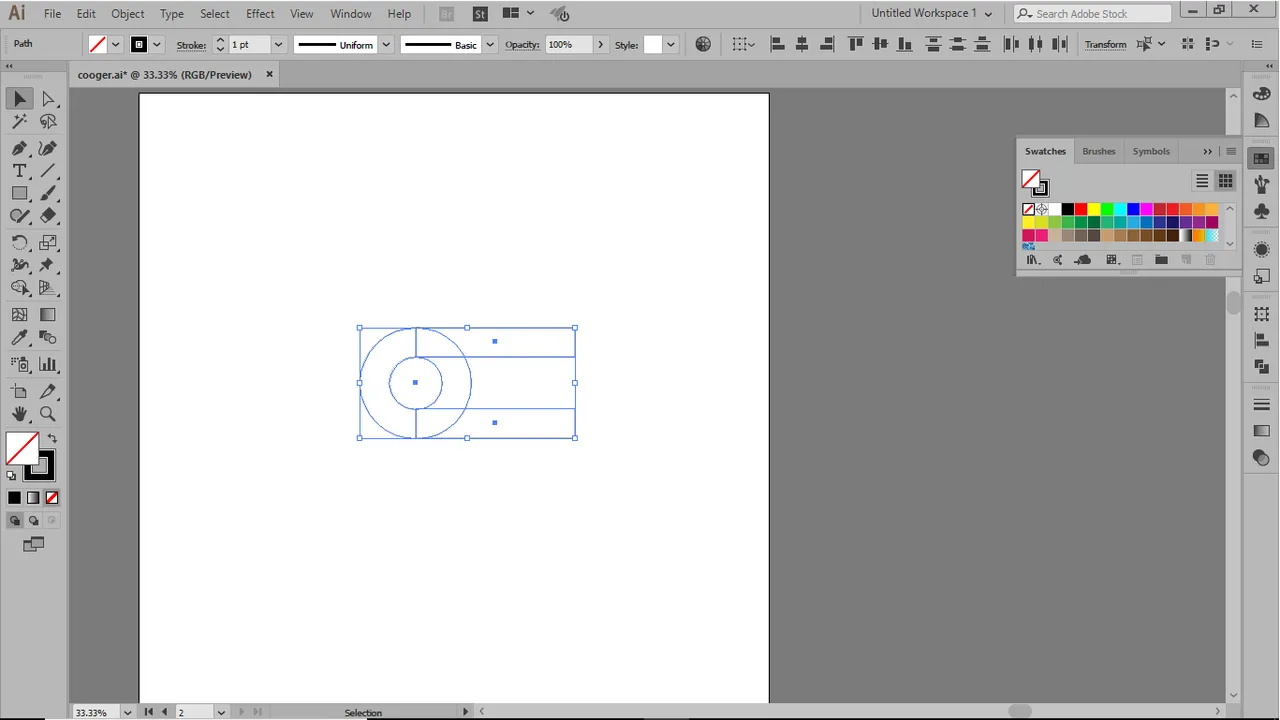1280x720 pixels.
Task: Open fill color dropdown in control bar
Action: click(x=116, y=44)
